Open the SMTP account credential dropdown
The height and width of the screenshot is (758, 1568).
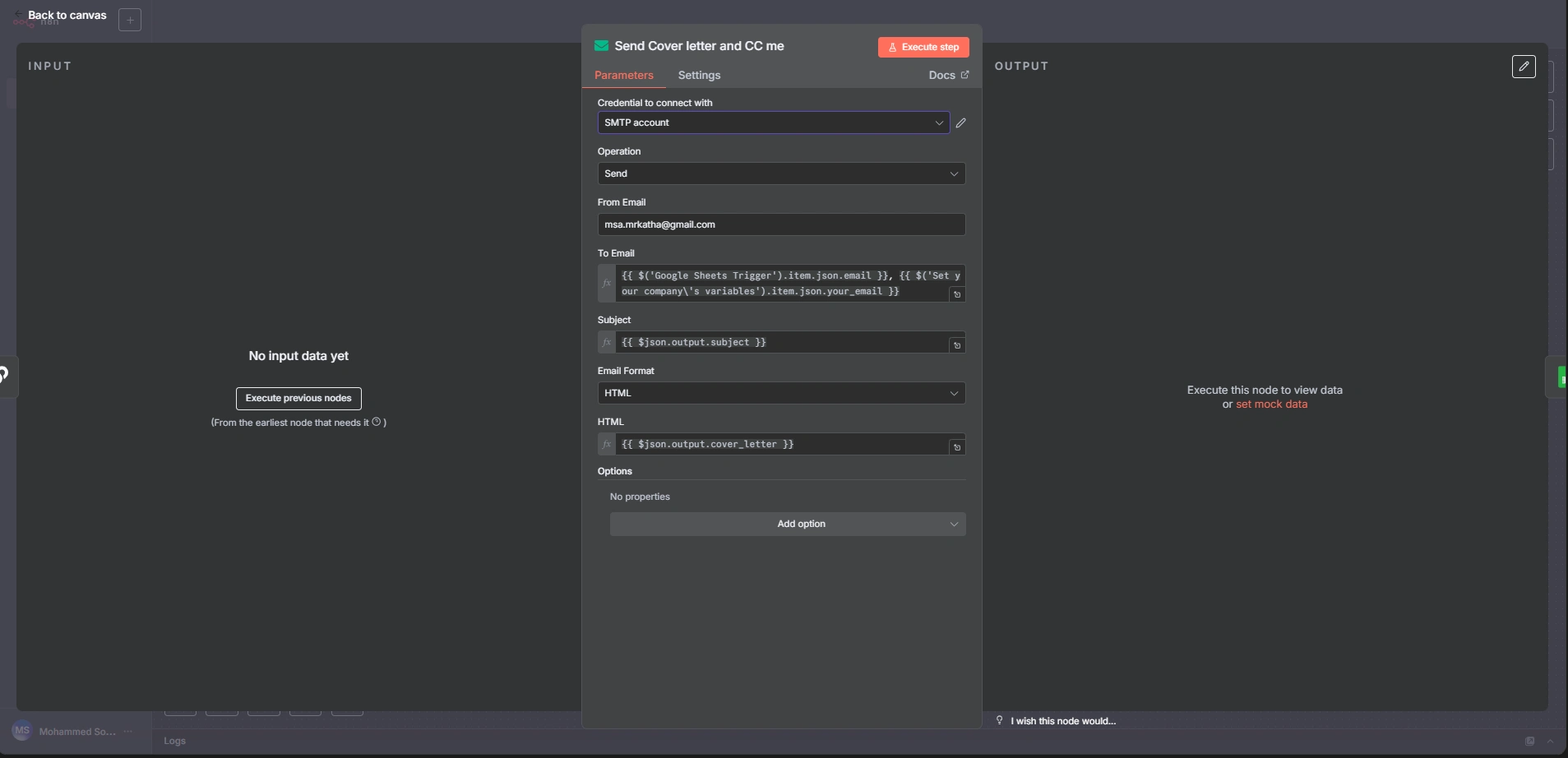pyautogui.click(x=773, y=122)
